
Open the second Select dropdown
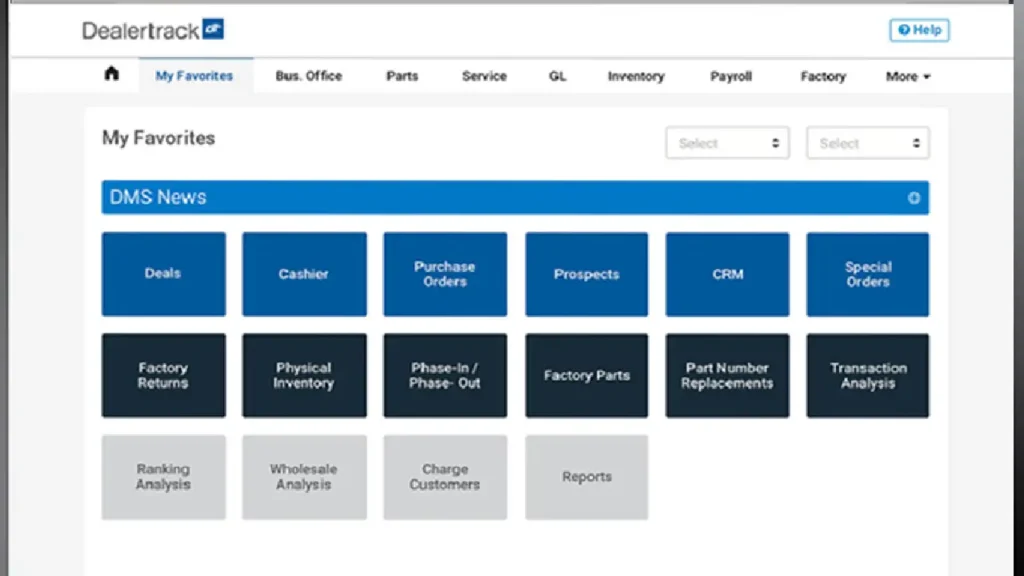pos(868,143)
